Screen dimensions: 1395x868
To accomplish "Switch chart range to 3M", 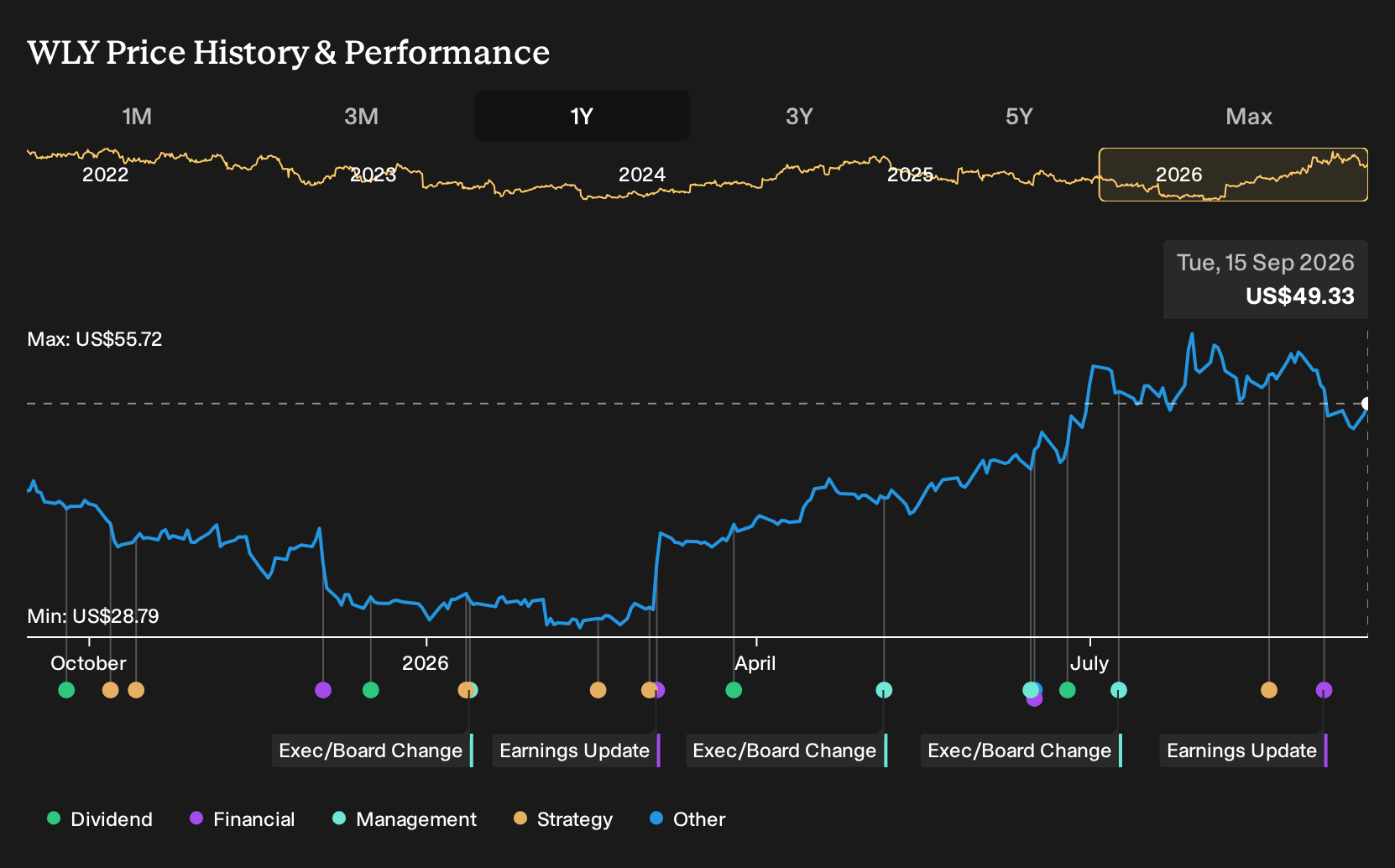I will tap(361, 116).
